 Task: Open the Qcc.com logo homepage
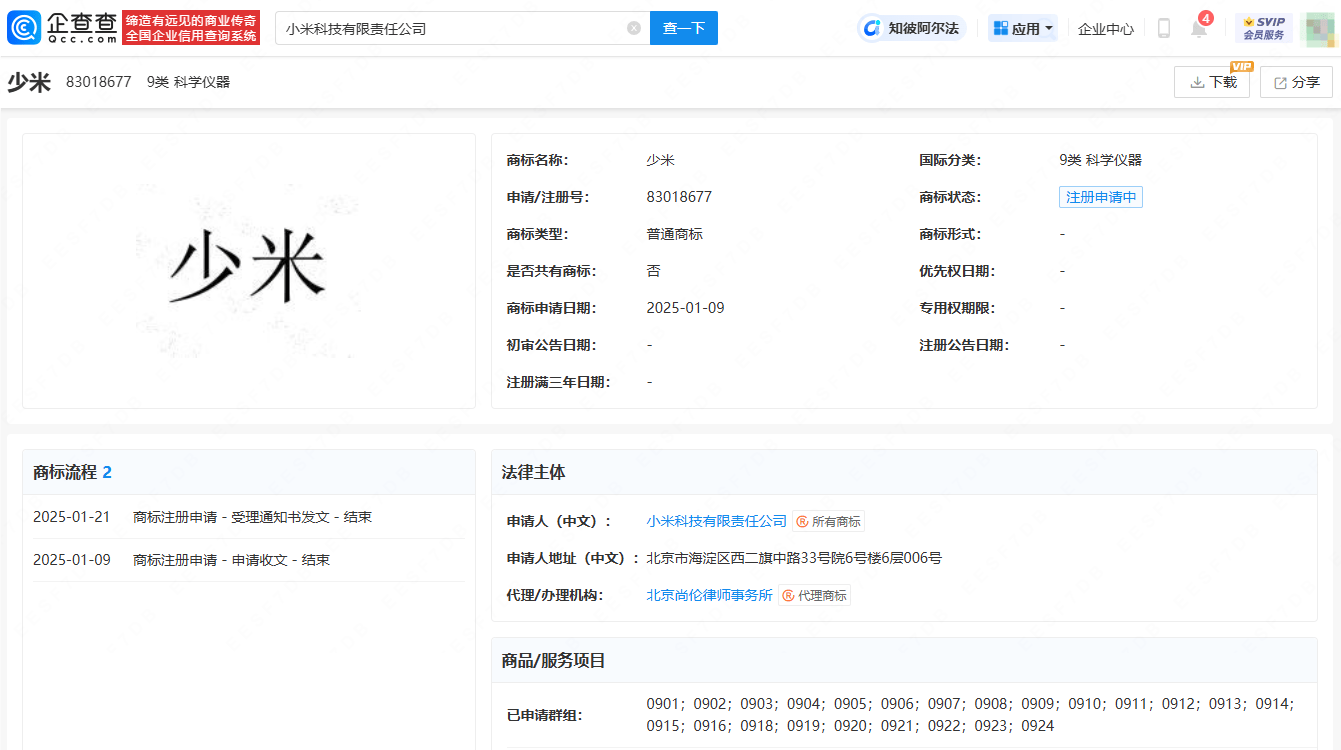click(x=62, y=28)
